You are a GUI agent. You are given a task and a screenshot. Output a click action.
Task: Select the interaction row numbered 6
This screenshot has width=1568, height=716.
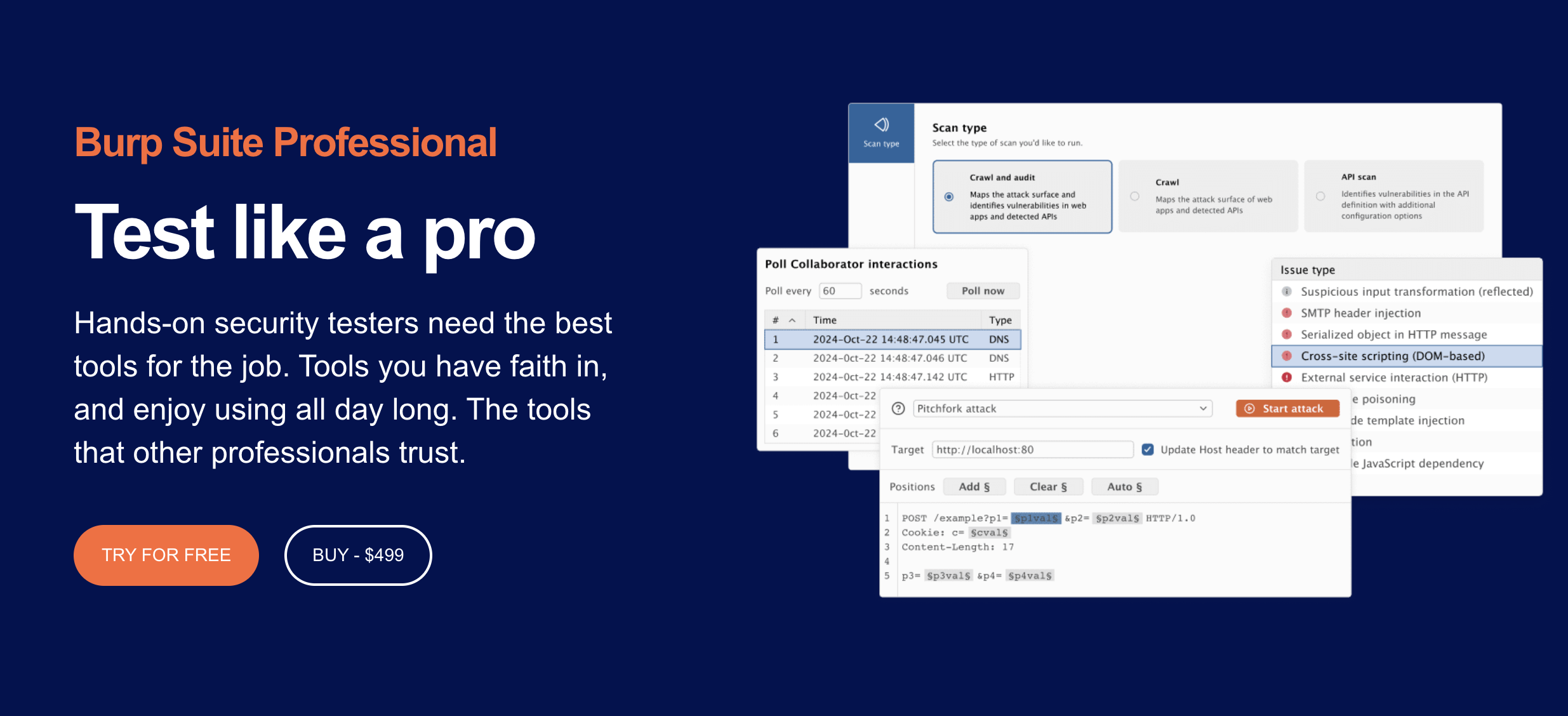823,434
